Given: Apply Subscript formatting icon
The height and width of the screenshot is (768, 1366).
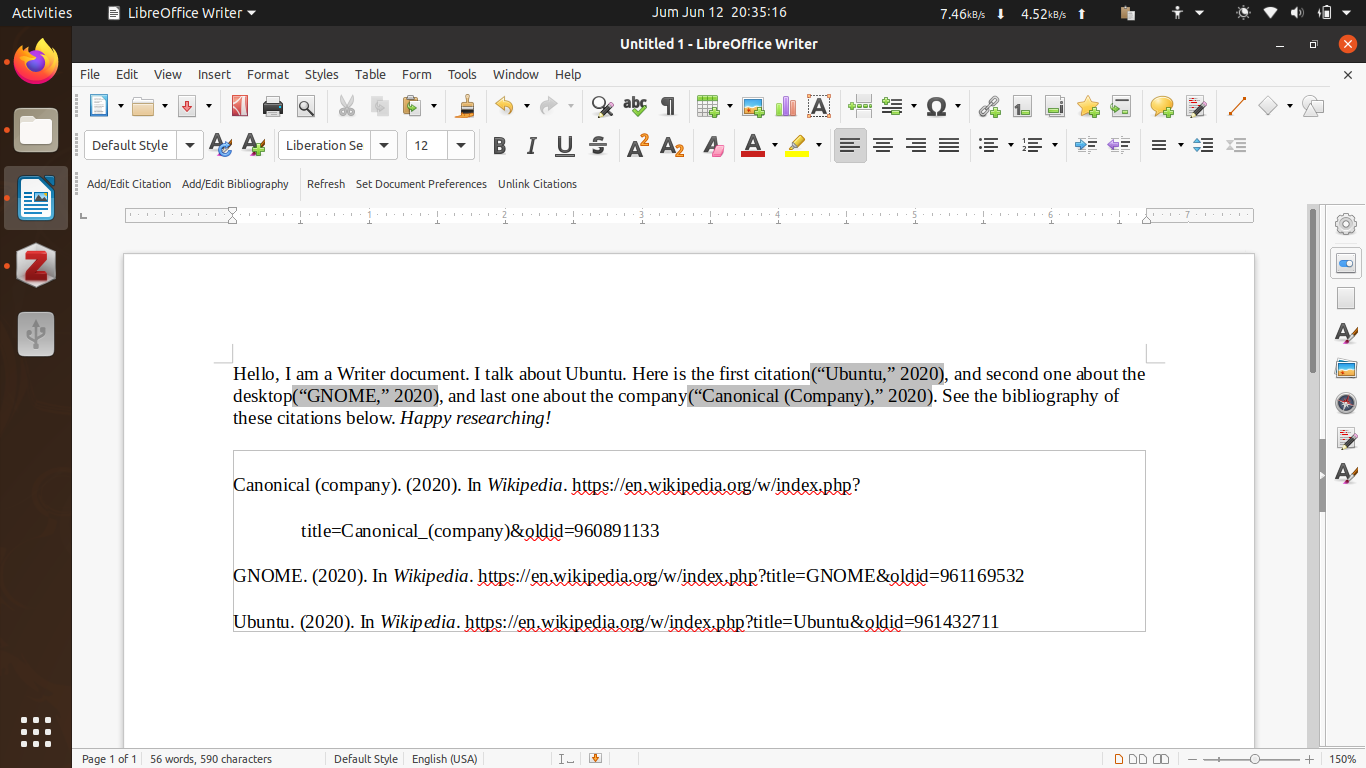Looking at the screenshot, I should coord(672,146).
